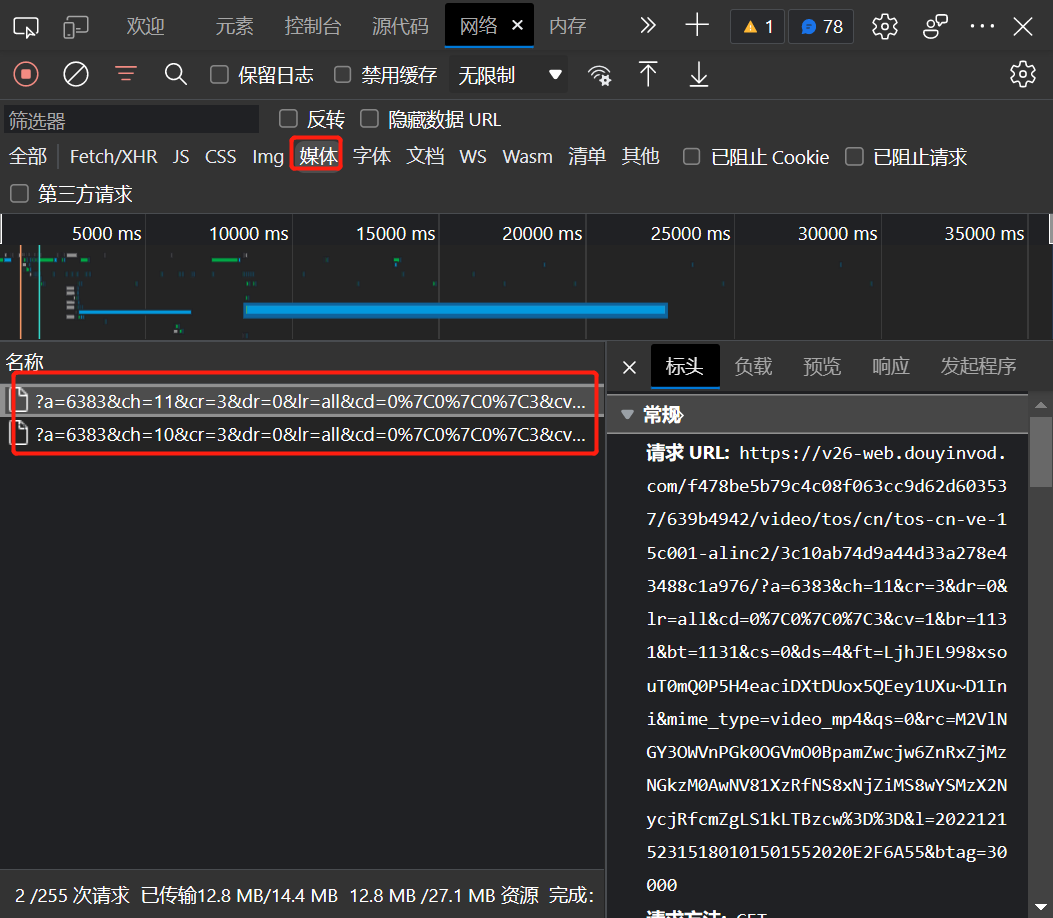Viewport: 1053px width, 918px height.
Task: Collapse the 常规 section
Action: click(x=628, y=415)
